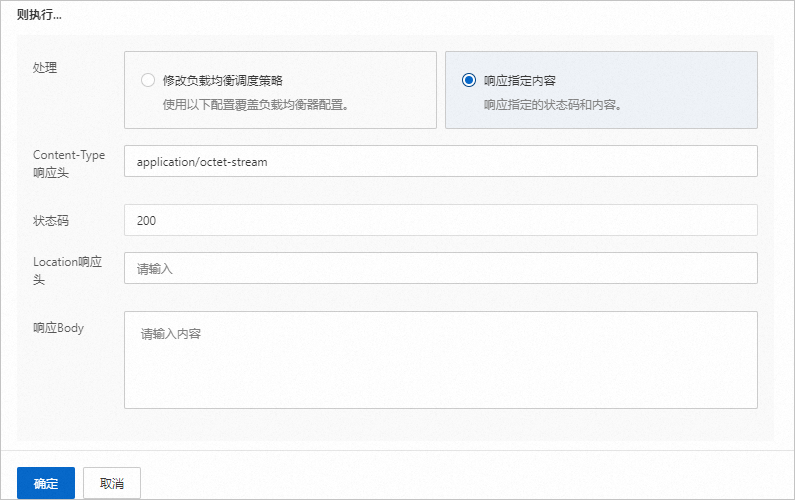Screen dimensions: 795x500
Task: Click the 确定 confirm button
Action: [x=46, y=483]
